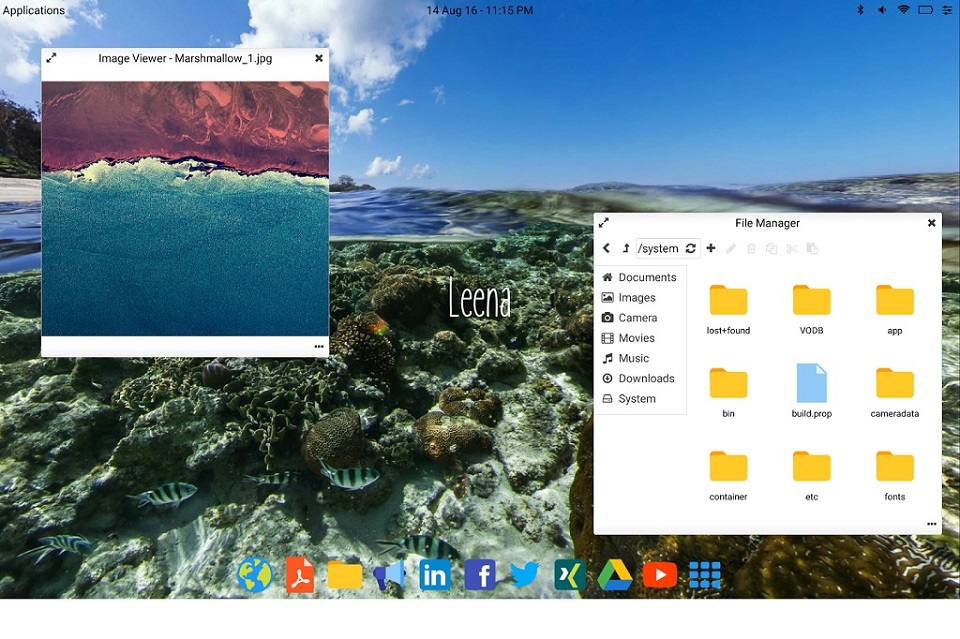Open Google Drive from the dock

pyautogui.click(x=615, y=575)
